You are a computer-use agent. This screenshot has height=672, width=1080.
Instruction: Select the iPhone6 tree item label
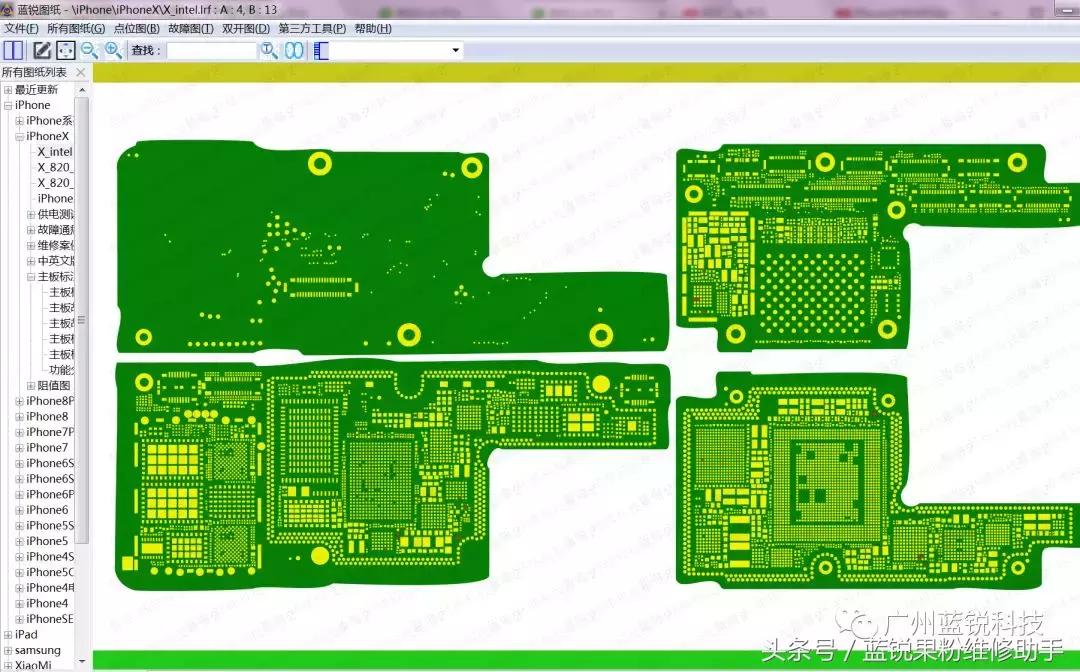tap(47, 510)
